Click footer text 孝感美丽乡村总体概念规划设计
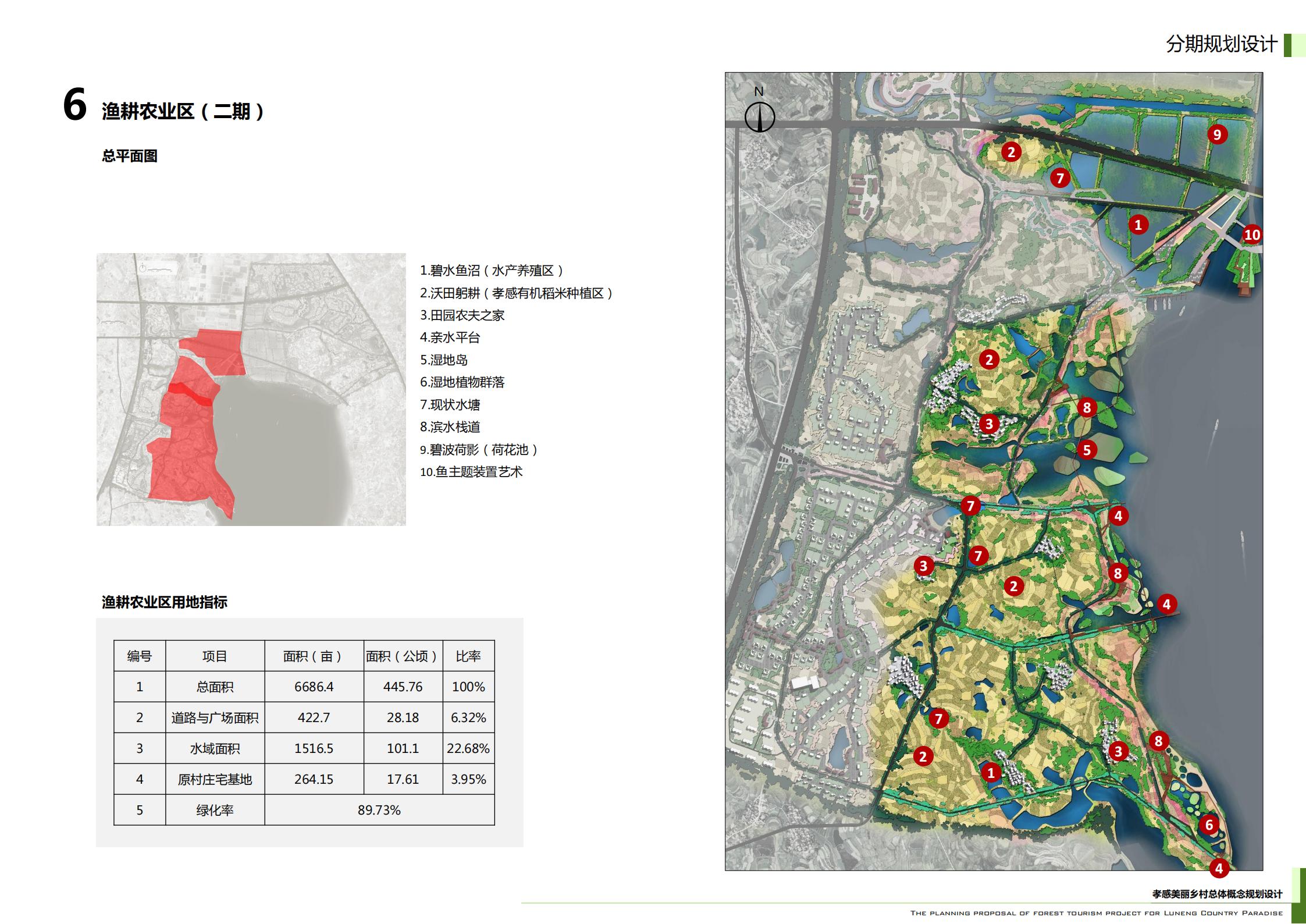Screen dimensions: 1306x924 click(1217, 894)
